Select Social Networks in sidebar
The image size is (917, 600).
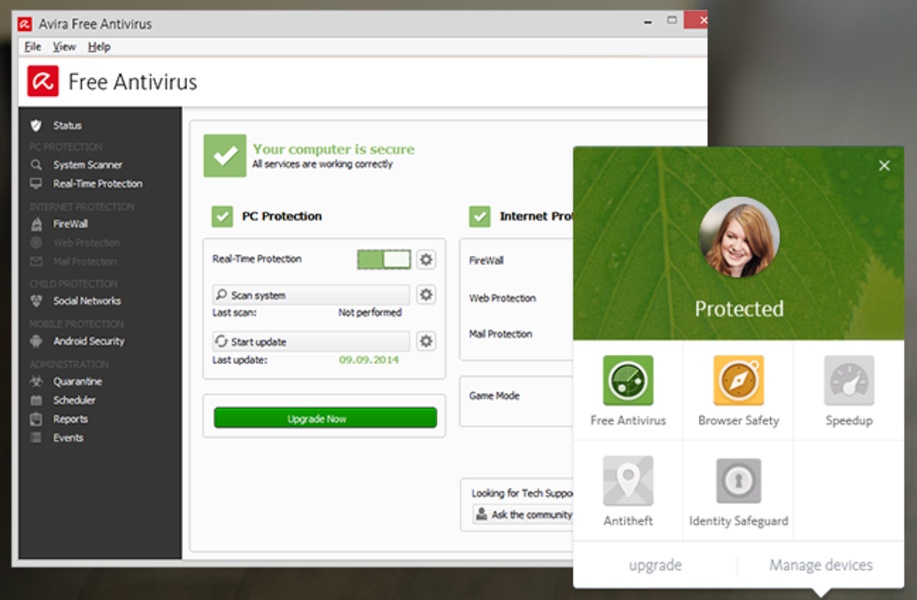click(87, 301)
